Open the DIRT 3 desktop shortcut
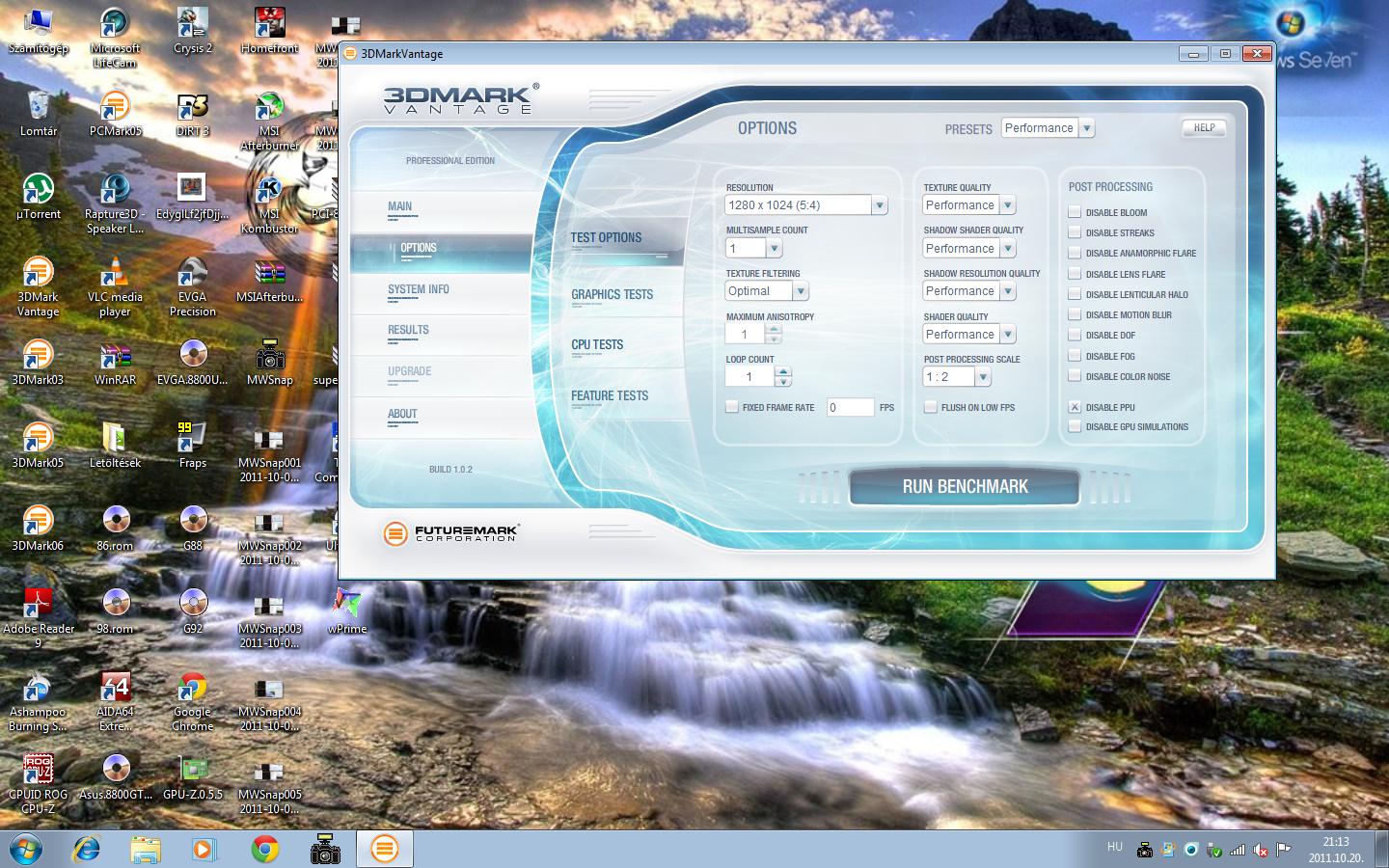This screenshot has width=1389, height=868. pyautogui.click(x=192, y=113)
